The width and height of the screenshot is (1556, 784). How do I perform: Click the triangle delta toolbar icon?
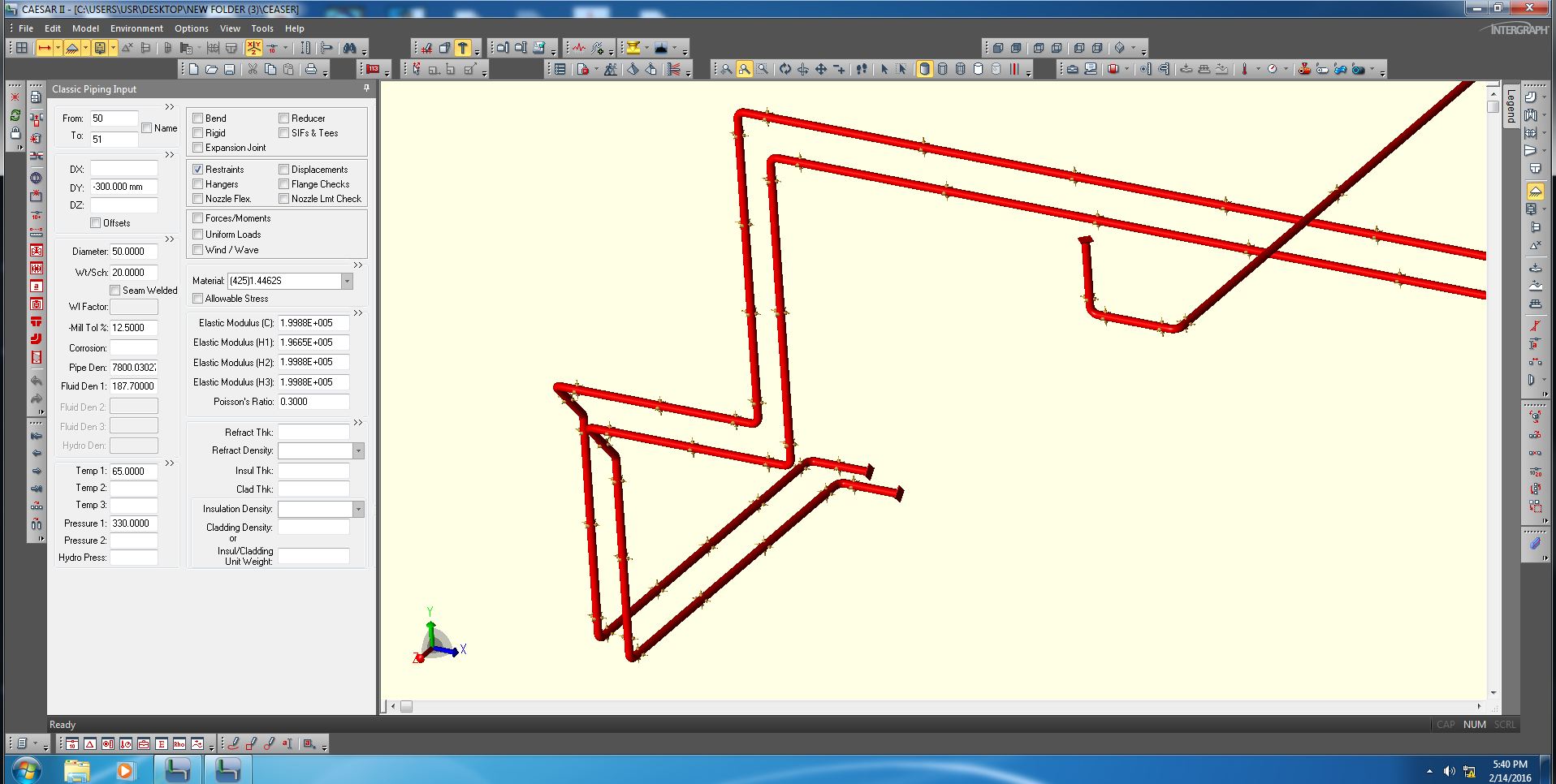pos(89,743)
